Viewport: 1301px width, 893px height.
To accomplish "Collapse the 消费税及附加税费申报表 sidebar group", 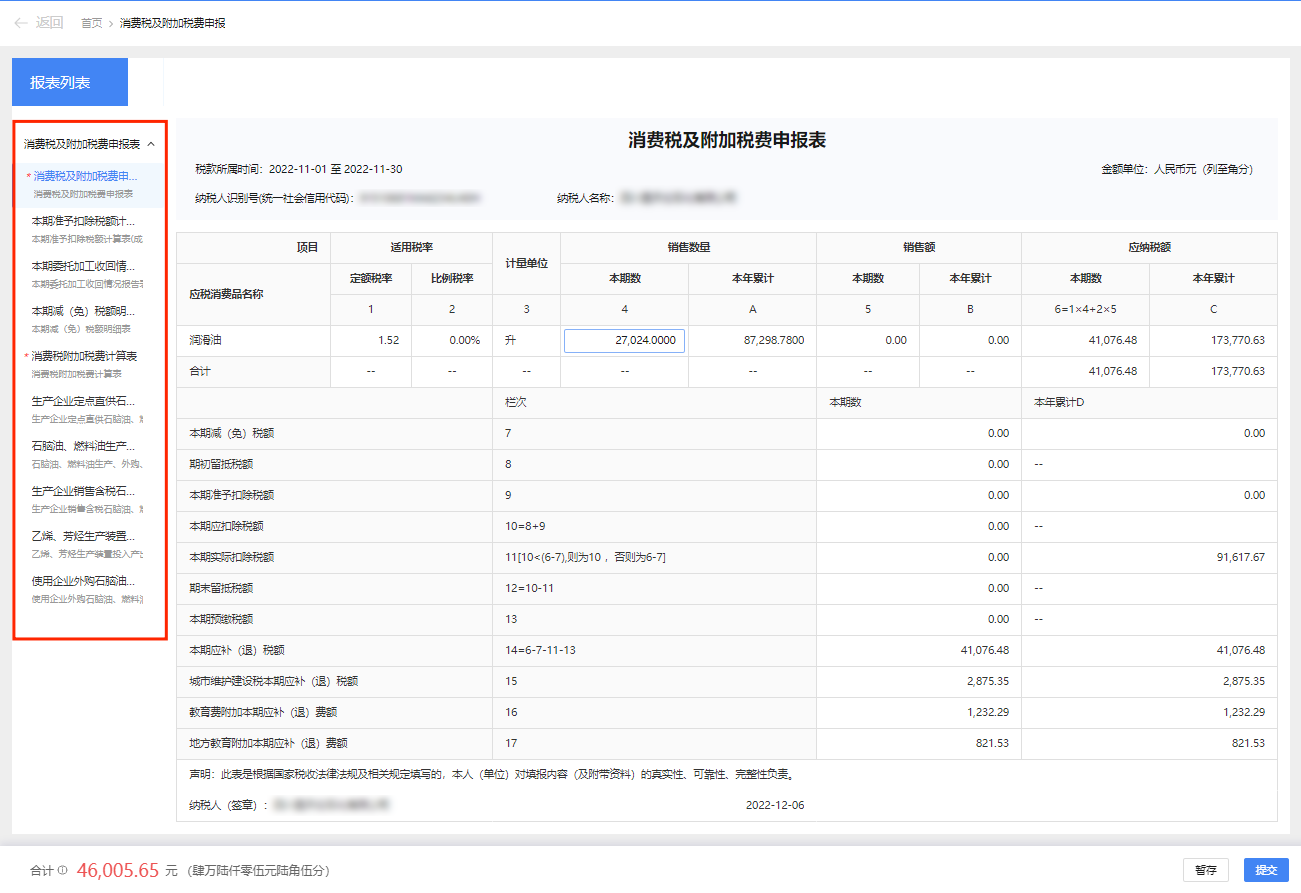I will (150, 144).
